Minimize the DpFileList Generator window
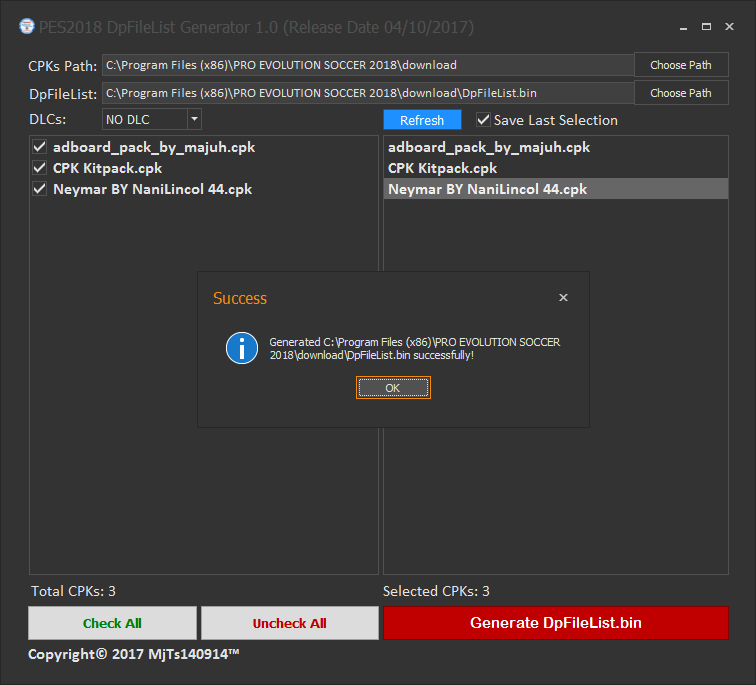The width and height of the screenshot is (756, 685). 683,27
